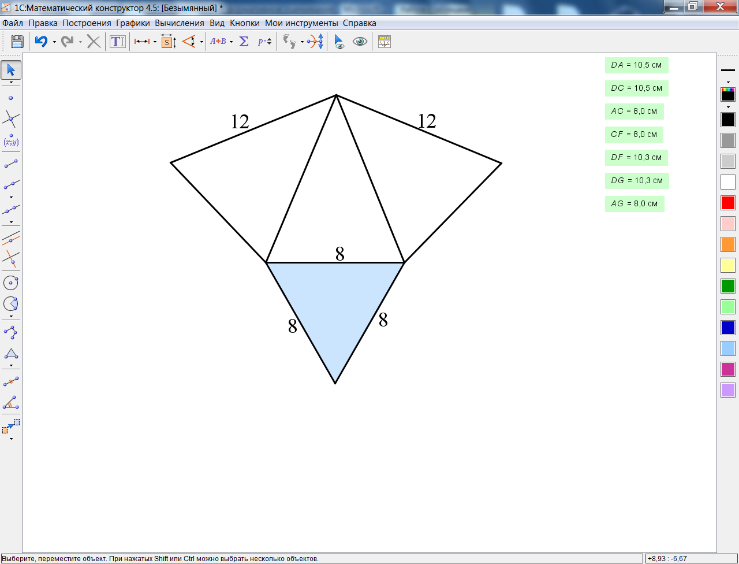Screen dimensions: 739x564
Task: Click the blue-orange transformation arrows icon
Action: tap(315, 41)
